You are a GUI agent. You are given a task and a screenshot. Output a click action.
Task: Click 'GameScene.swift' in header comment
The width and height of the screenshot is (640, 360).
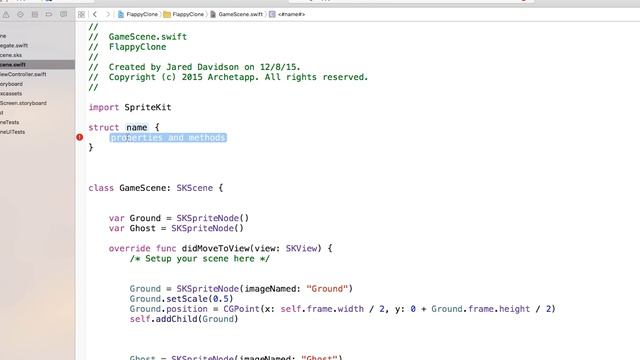click(148, 37)
